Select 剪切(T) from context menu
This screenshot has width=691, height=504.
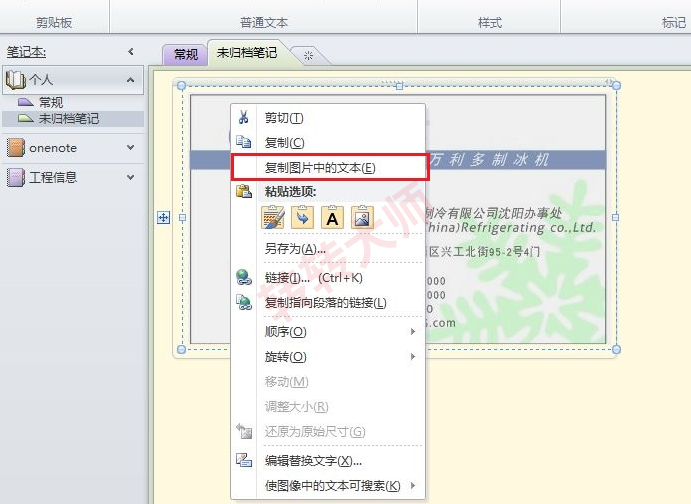coord(328,118)
